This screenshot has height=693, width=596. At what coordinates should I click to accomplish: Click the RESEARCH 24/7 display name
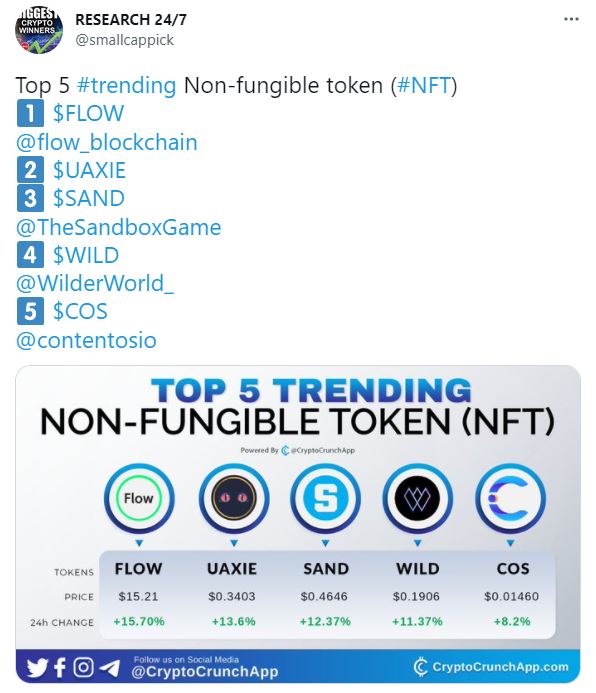coord(131,19)
